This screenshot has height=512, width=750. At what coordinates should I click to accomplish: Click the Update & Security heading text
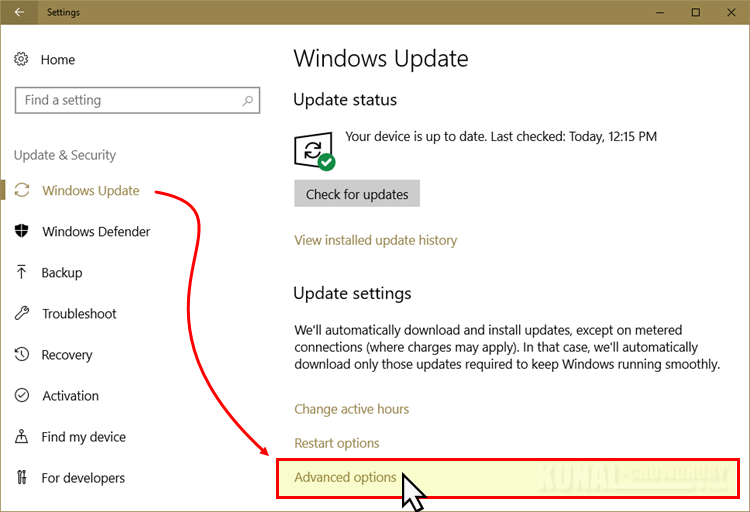pos(65,155)
